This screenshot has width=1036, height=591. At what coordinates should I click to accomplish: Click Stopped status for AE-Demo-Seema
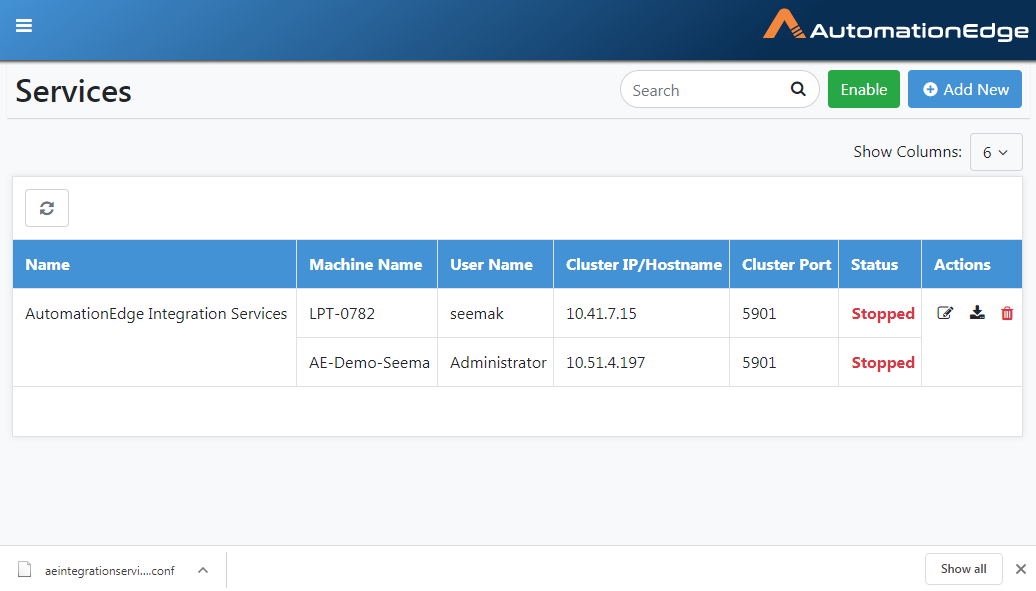pyautogui.click(x=883, y=362)
